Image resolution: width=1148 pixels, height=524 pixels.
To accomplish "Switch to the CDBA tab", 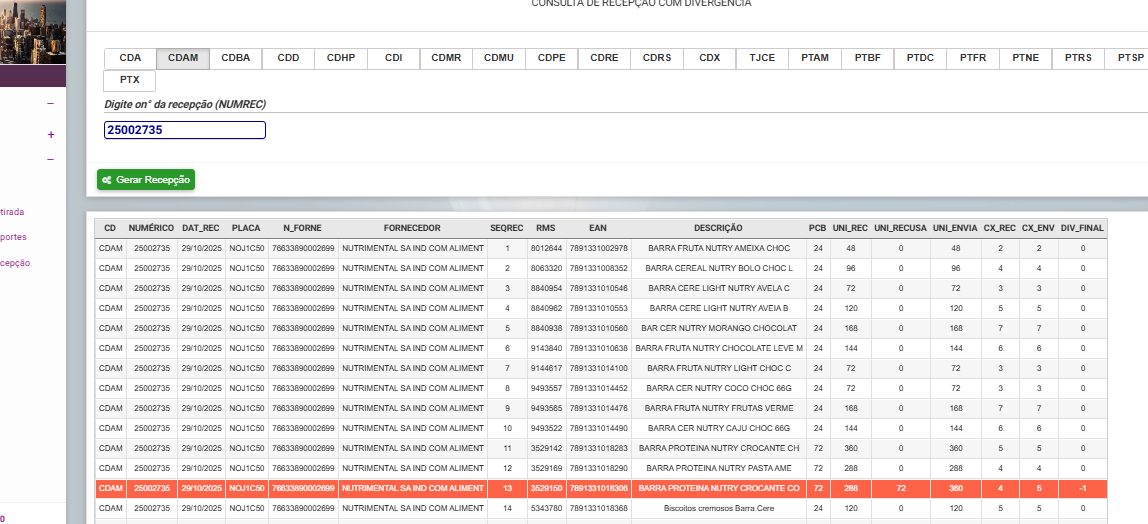I will tap(235, 58).
